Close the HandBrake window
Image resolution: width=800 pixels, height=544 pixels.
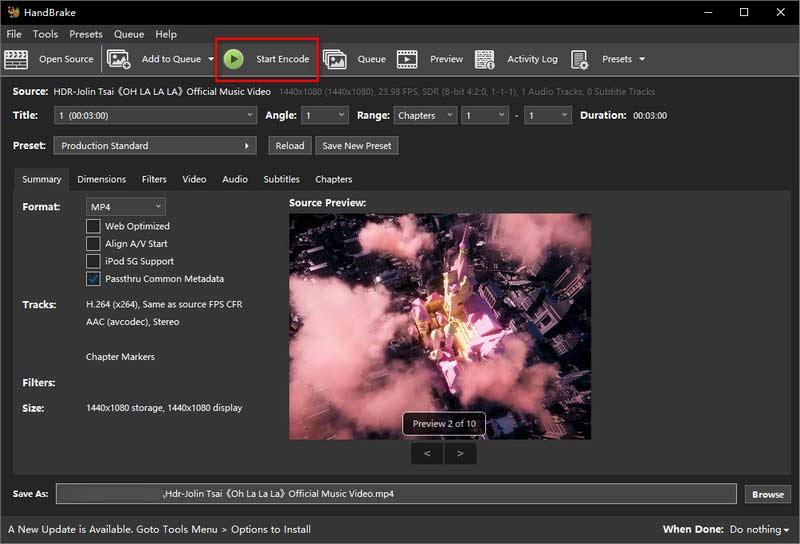point(781,12)
